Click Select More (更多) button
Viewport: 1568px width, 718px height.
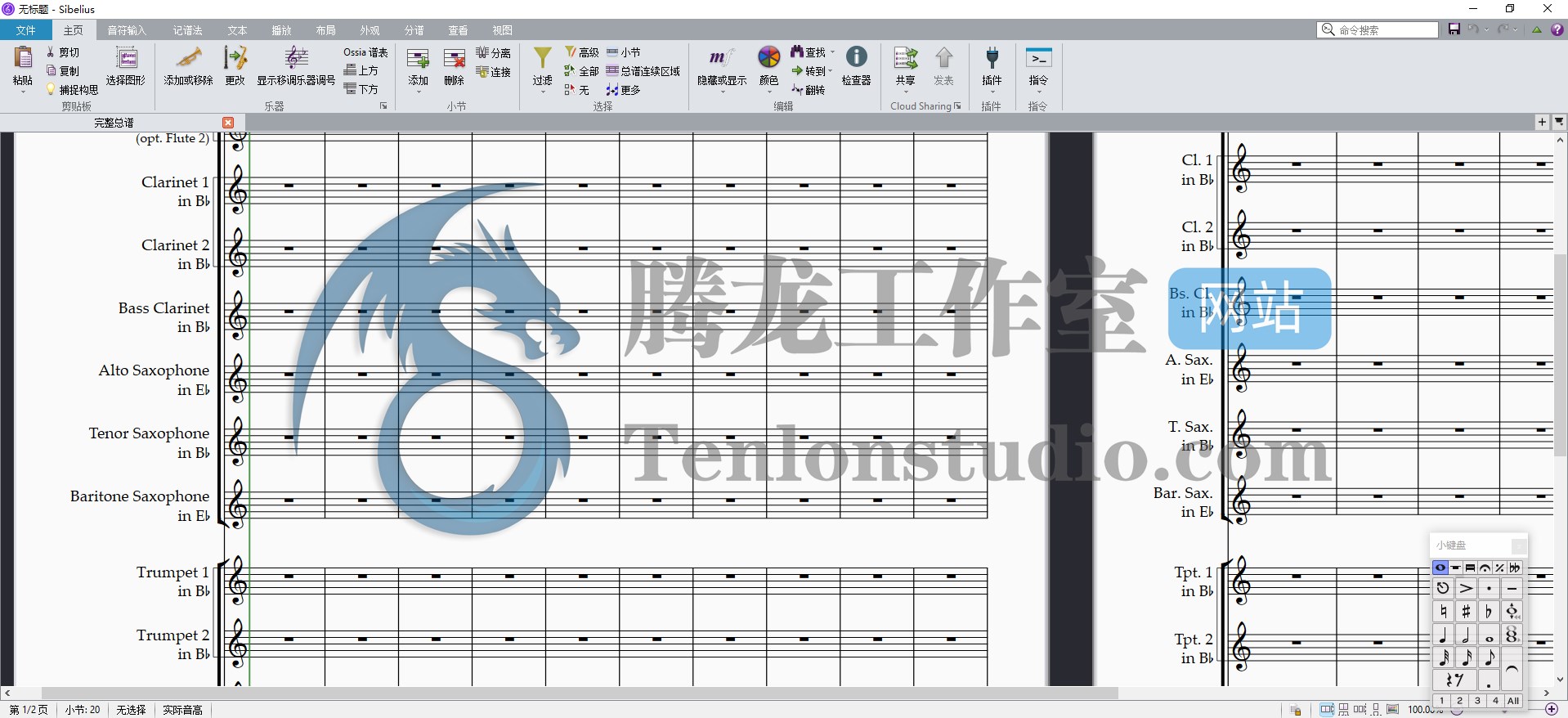[x=623, y=90]
